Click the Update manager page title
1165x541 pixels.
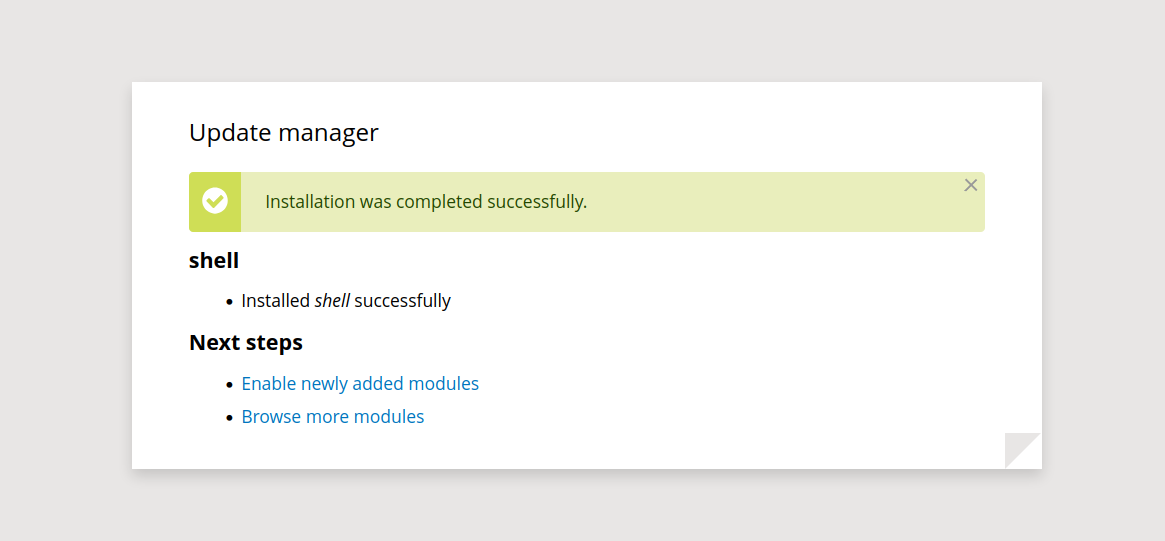pos(284,132)
